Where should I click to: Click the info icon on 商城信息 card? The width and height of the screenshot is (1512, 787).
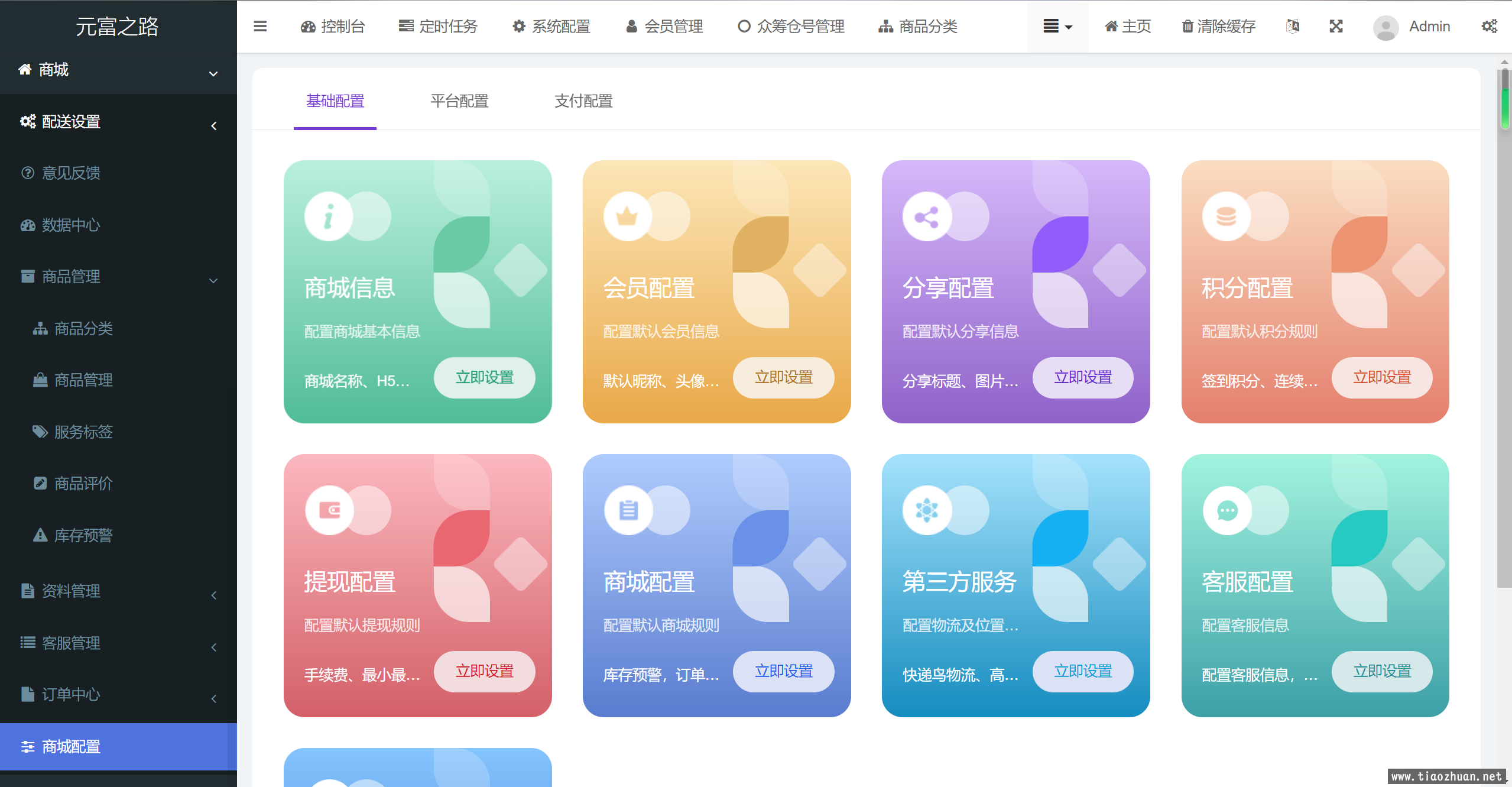click(x=329, y=216)
